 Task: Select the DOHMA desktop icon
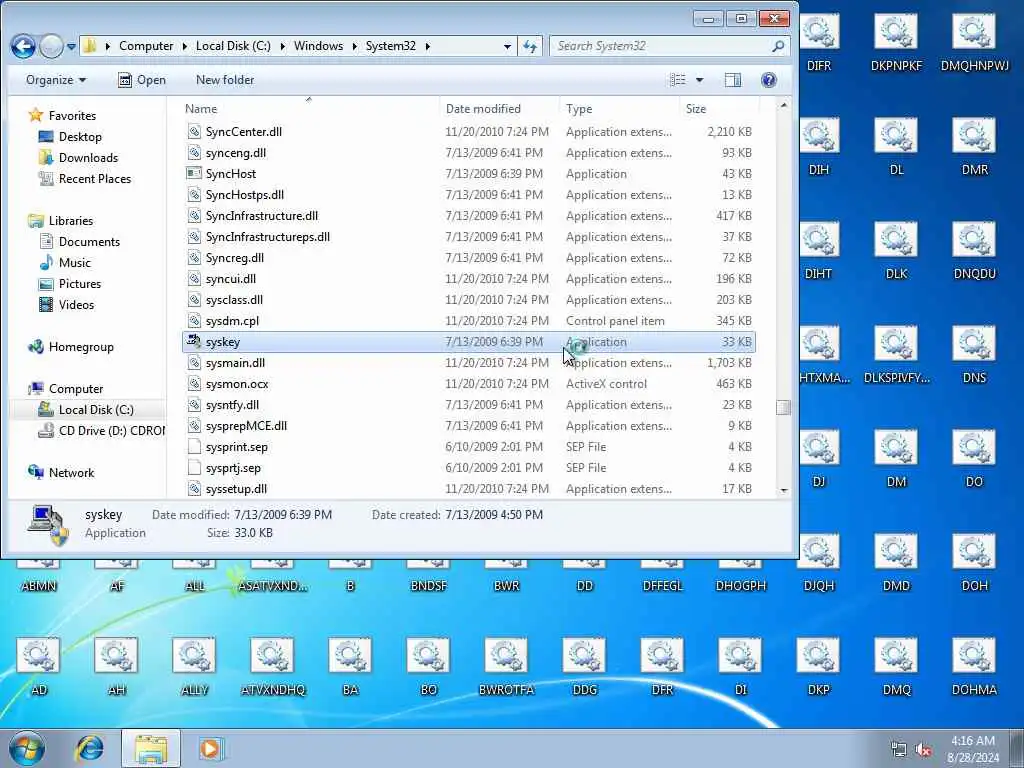click(974, 668)
